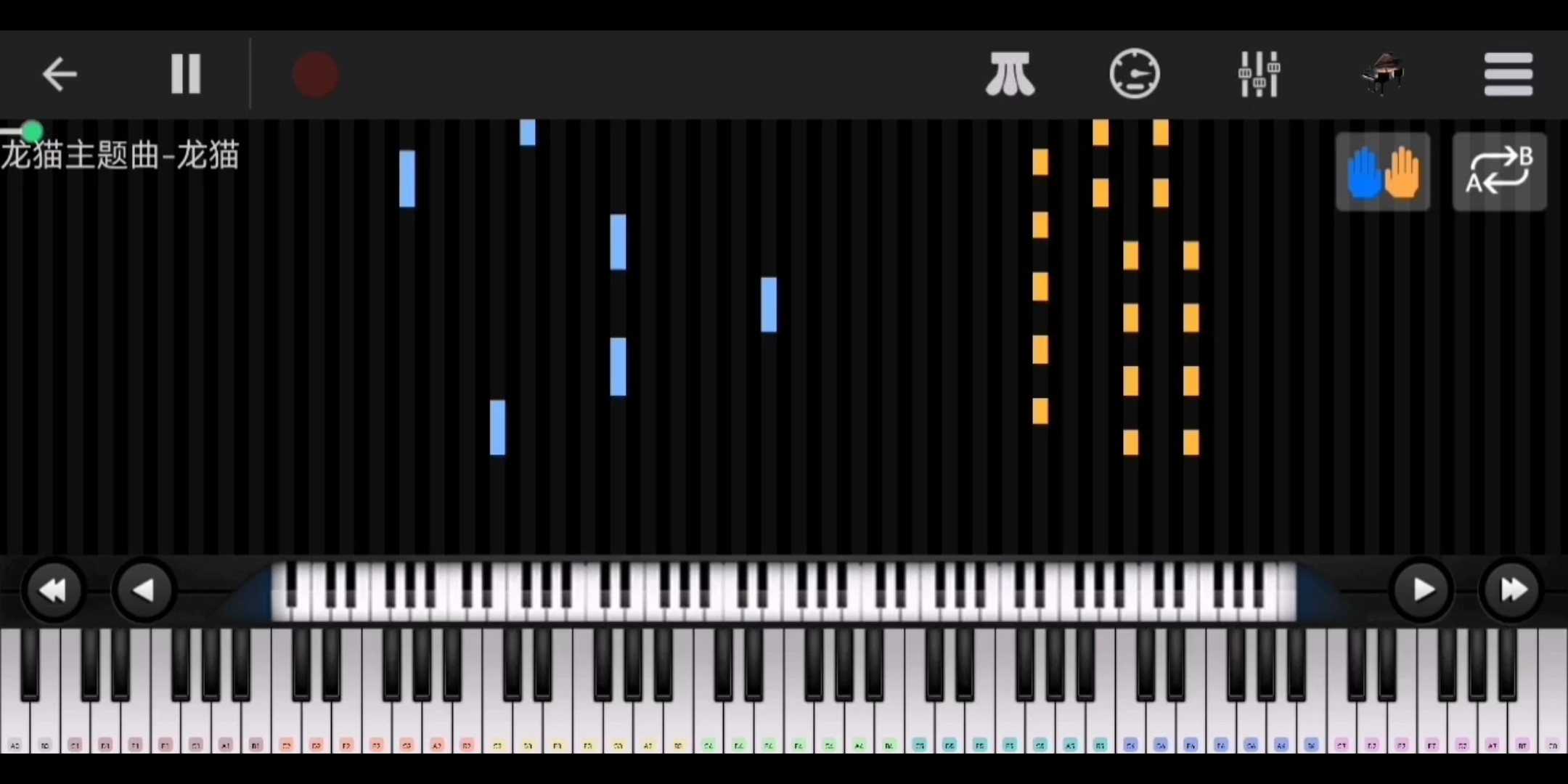This screenshot has width=1568, height=784.
Task: Go back to song selection screen
Action: coord(58,73)
